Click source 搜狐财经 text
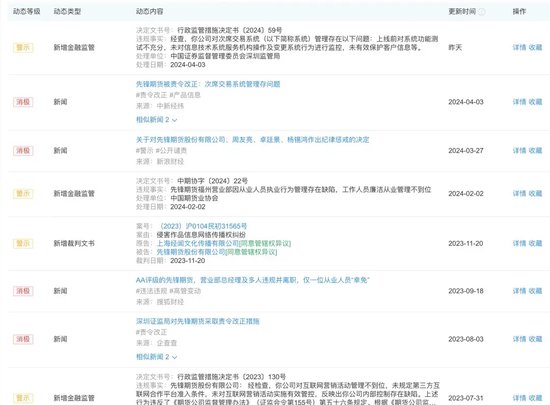Screen dimensions: 550x405 click(x=170, y=302)
